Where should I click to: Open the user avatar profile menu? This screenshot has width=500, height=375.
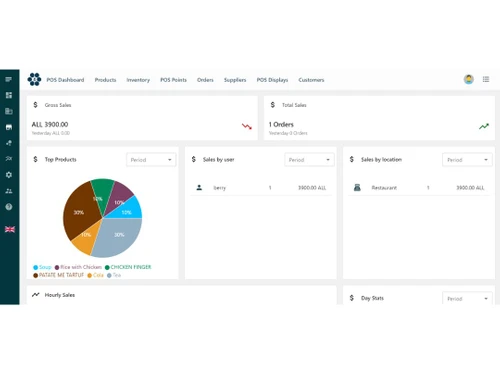pyautogui.click(x=469, y=79)
